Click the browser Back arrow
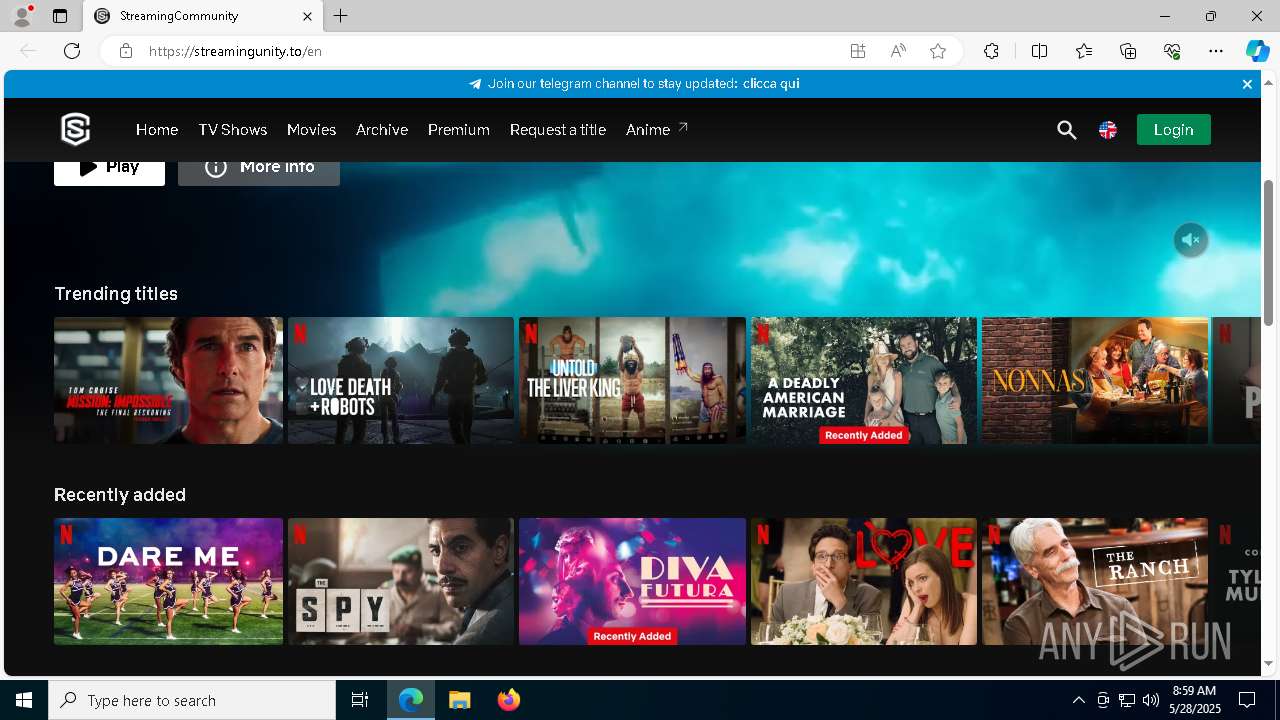This screenshot has width=1280, height=720. click(28, 51)
